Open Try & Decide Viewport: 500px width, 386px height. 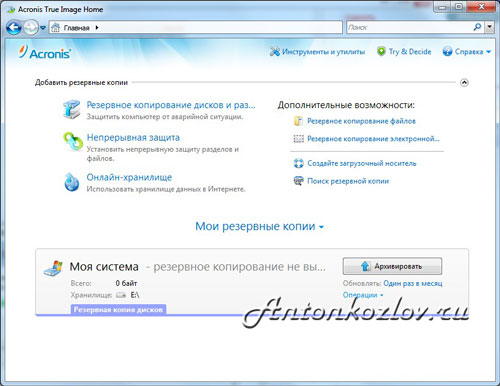(x=410, y=52)
